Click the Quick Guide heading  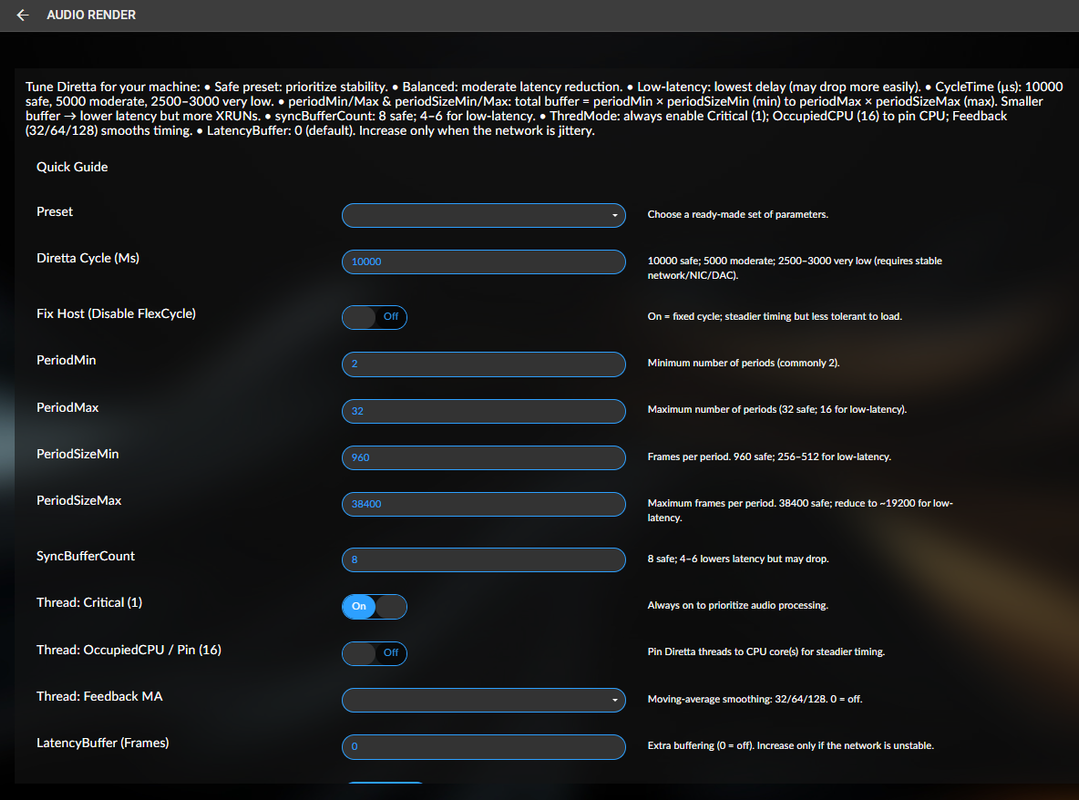[72, 167]
